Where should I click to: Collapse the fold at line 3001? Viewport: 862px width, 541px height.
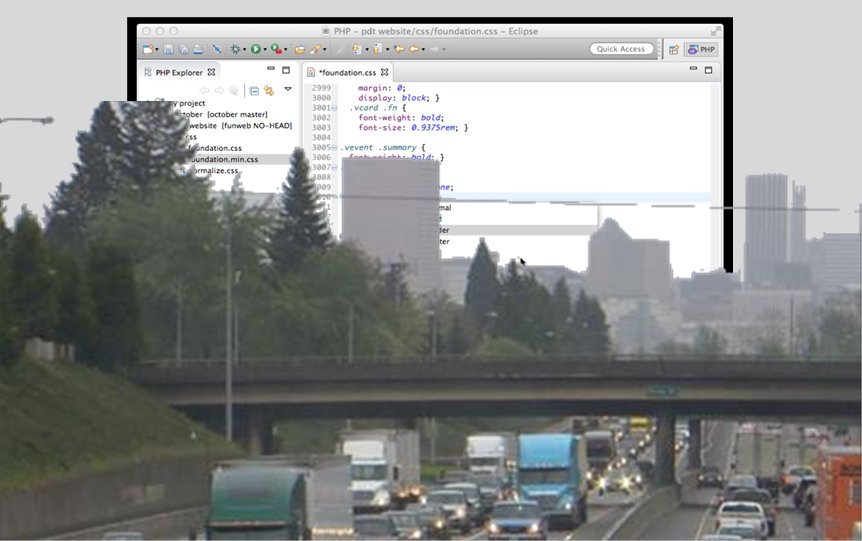pyautogui.click(x=334, y=108)
